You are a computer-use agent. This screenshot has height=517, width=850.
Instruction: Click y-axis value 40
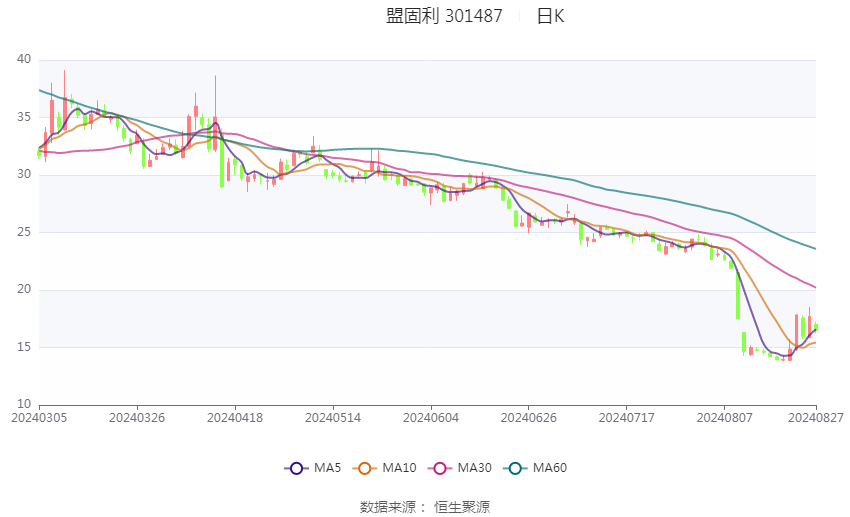tap(24, 59)
